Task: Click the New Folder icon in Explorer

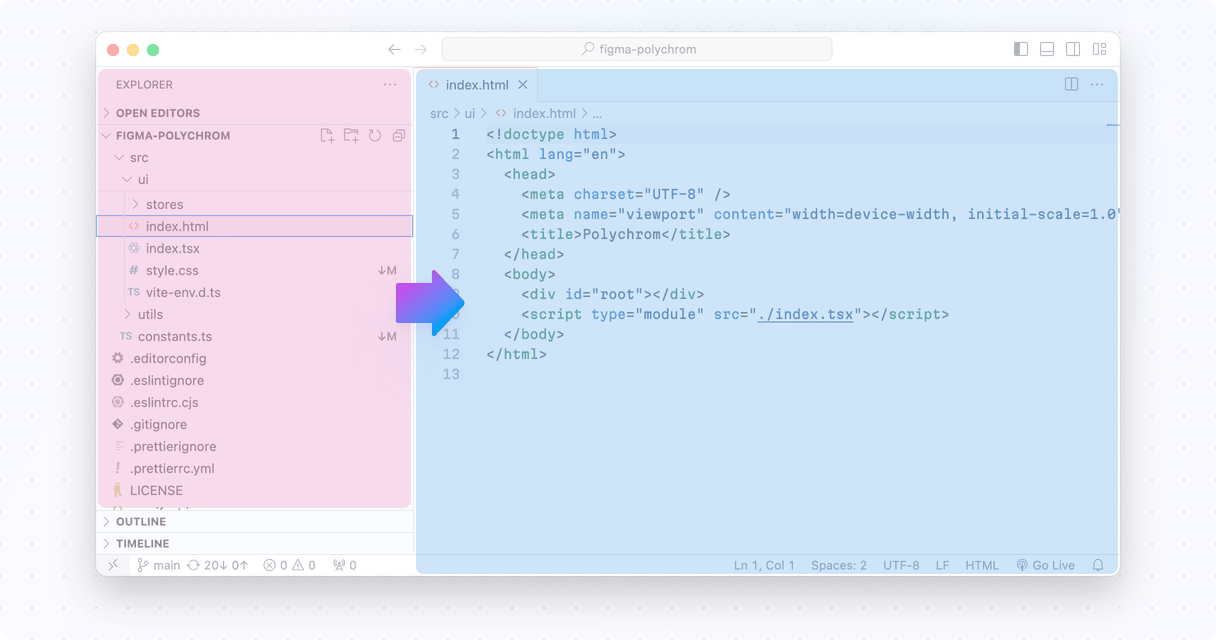Action: 351,136
